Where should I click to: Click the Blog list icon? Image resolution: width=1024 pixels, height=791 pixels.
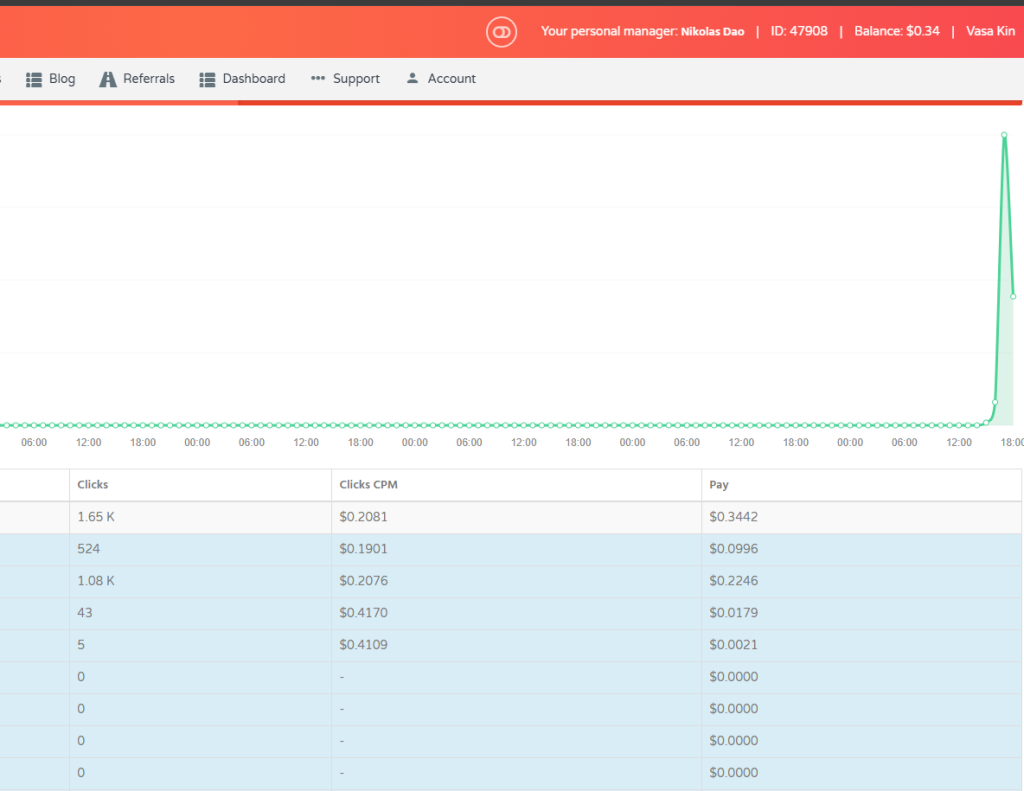coord(34,80)
